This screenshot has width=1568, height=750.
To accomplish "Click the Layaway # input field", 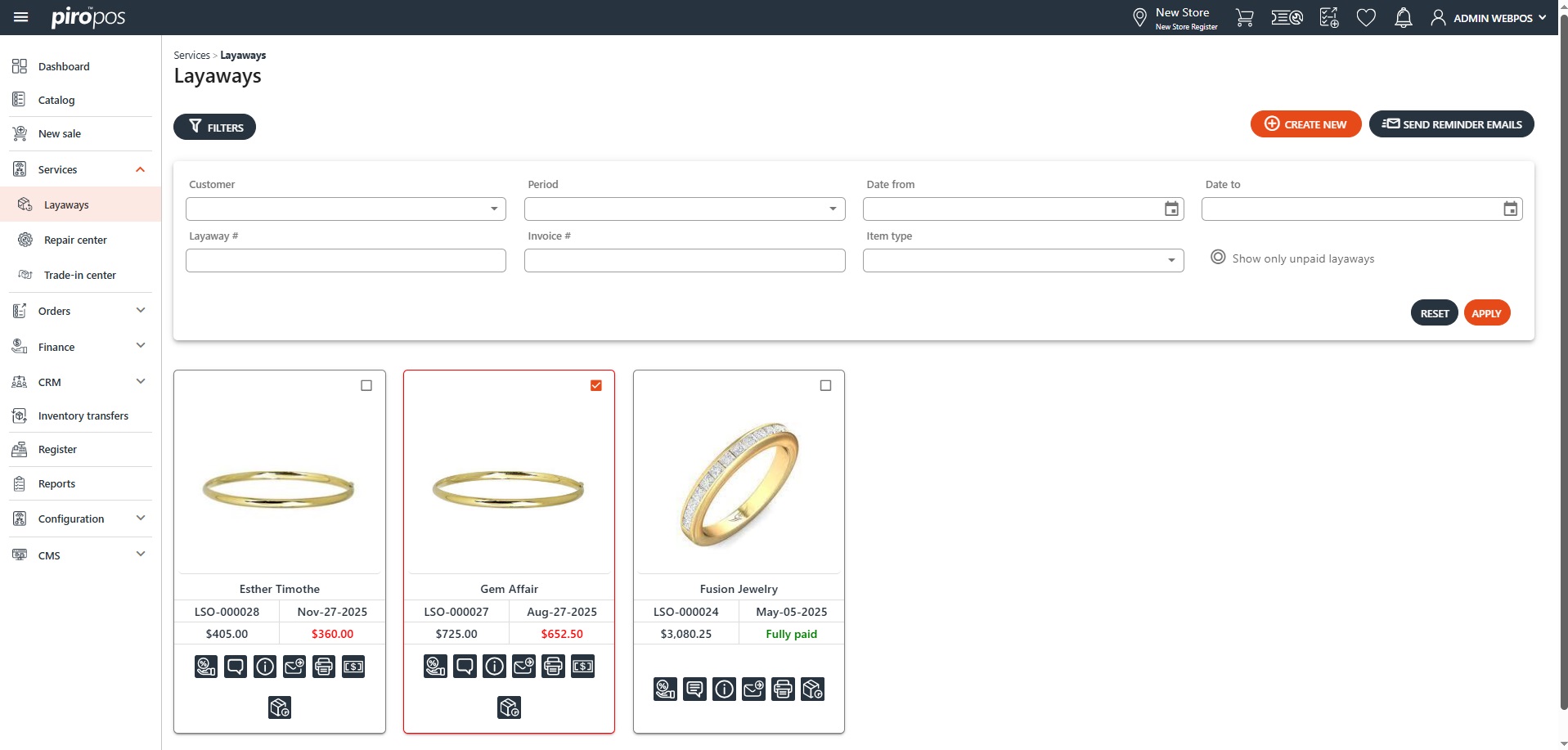I will click(345, 260).
